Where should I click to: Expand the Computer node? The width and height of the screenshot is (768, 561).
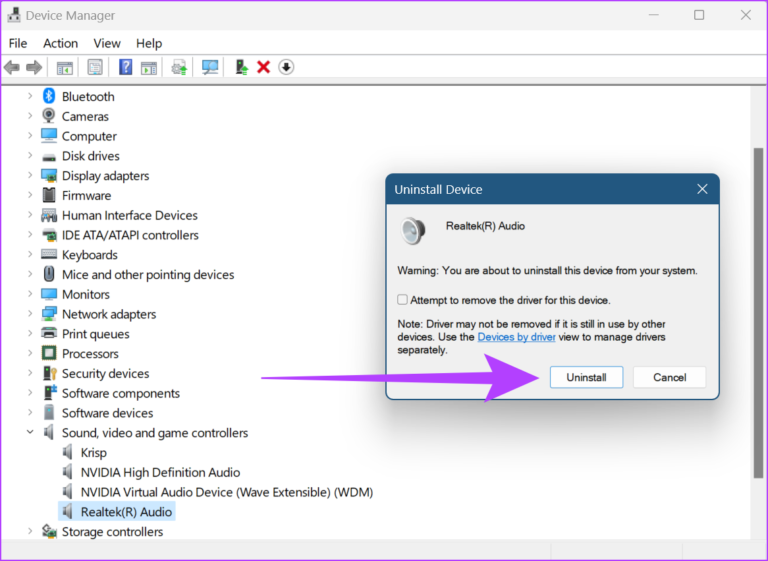point(30,136)
